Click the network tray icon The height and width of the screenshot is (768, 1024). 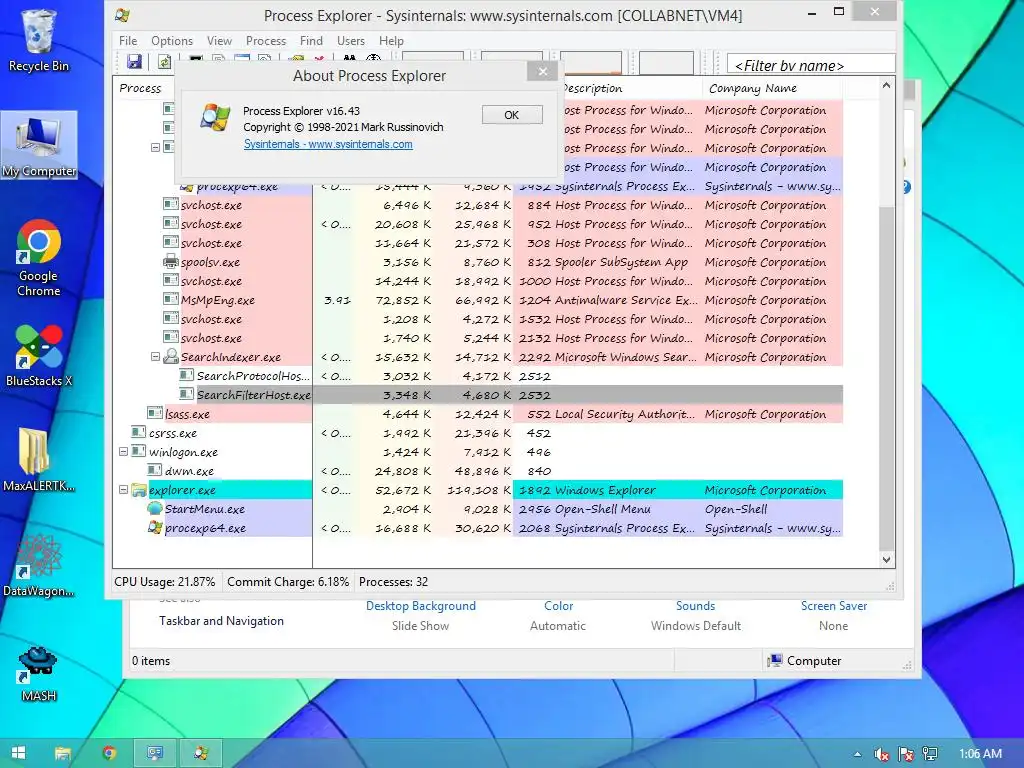pos(930,754)
